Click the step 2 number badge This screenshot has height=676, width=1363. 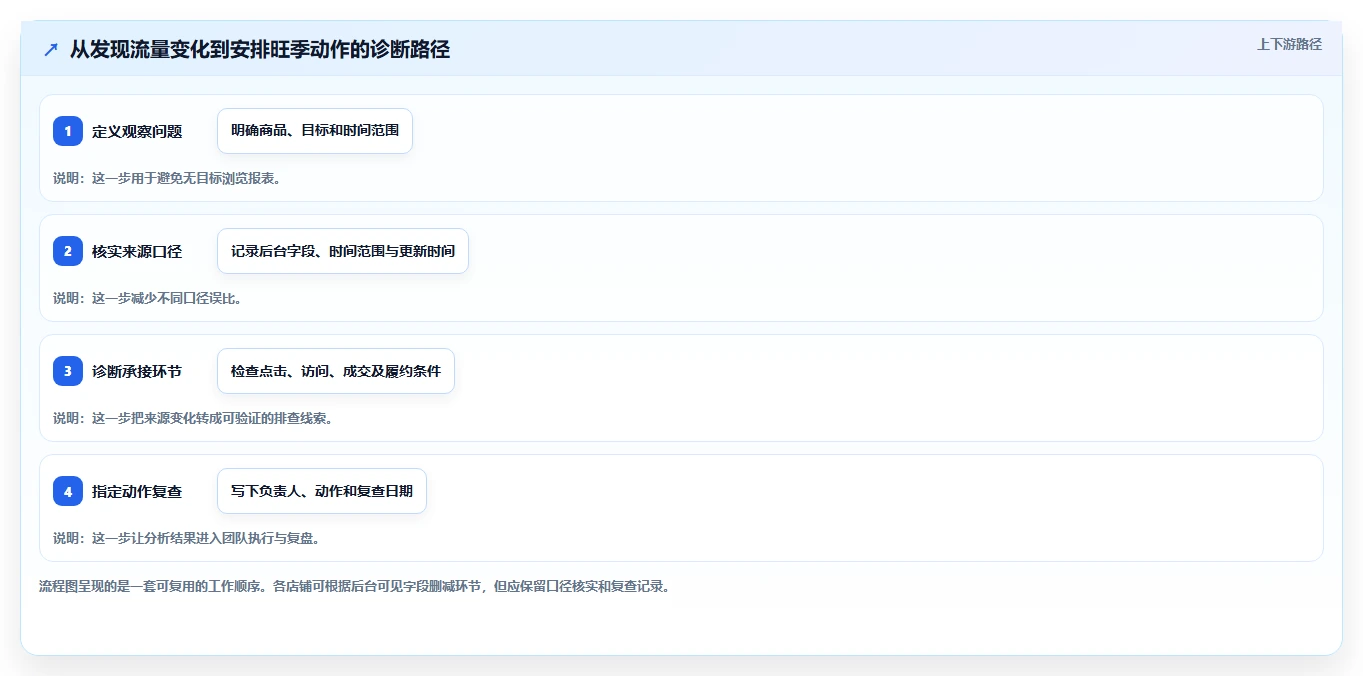click(x=68, y=251)
